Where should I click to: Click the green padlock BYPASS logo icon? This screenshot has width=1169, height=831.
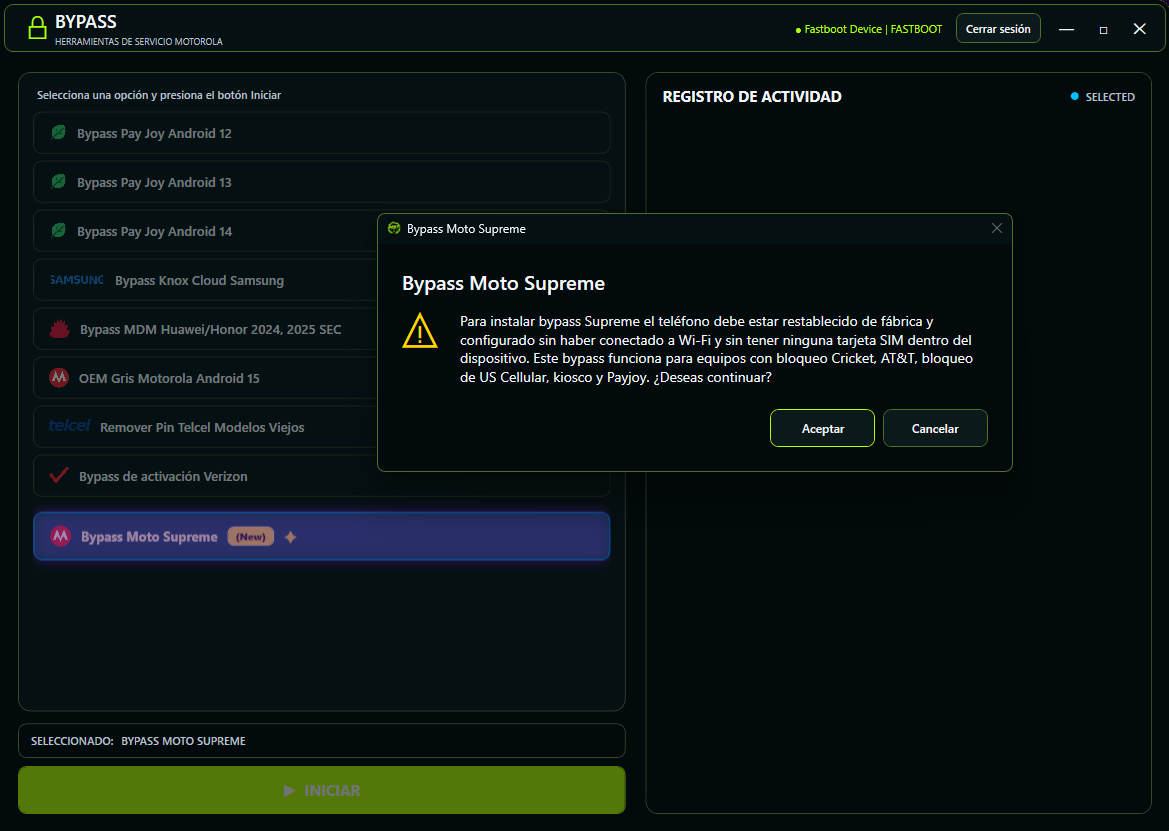[x=37, y=28]
